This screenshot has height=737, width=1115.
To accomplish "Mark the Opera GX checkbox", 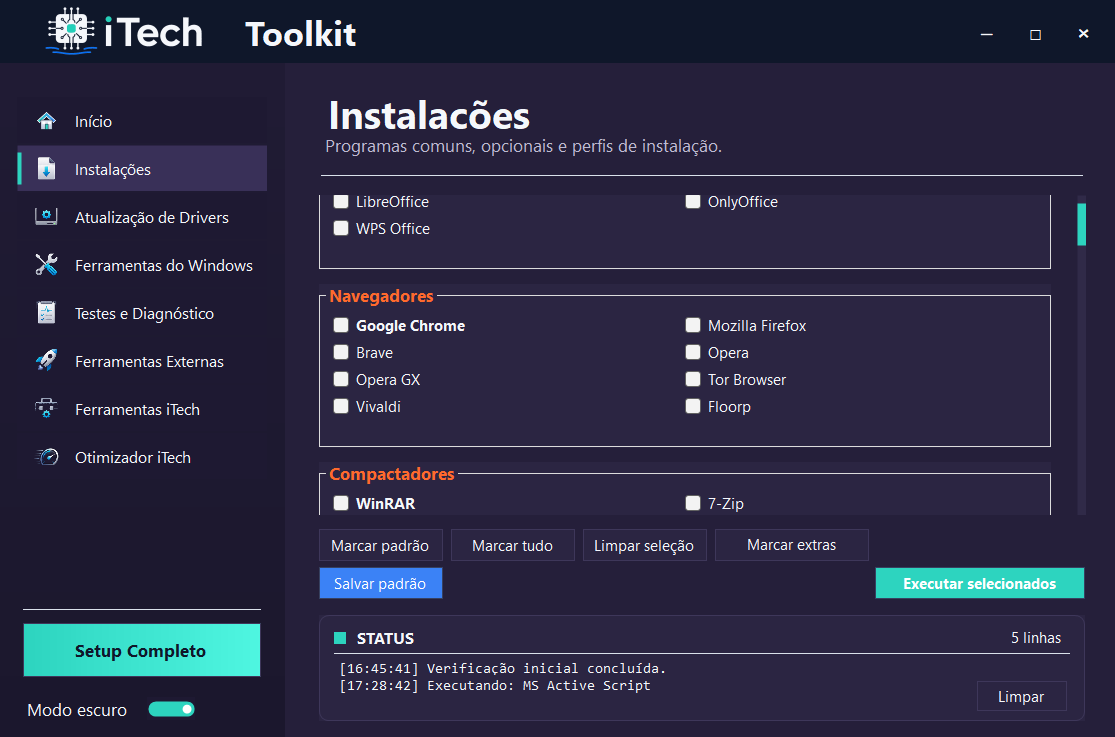I will [x=341, y=379].
